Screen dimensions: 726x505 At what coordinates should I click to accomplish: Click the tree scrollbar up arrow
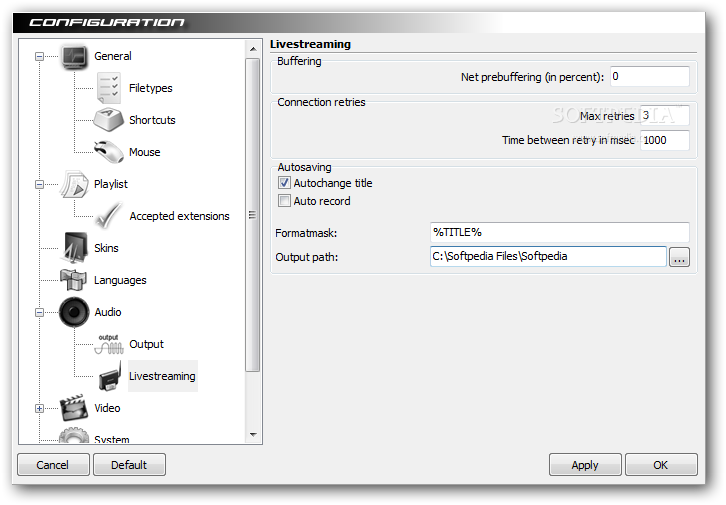point(253,49)
